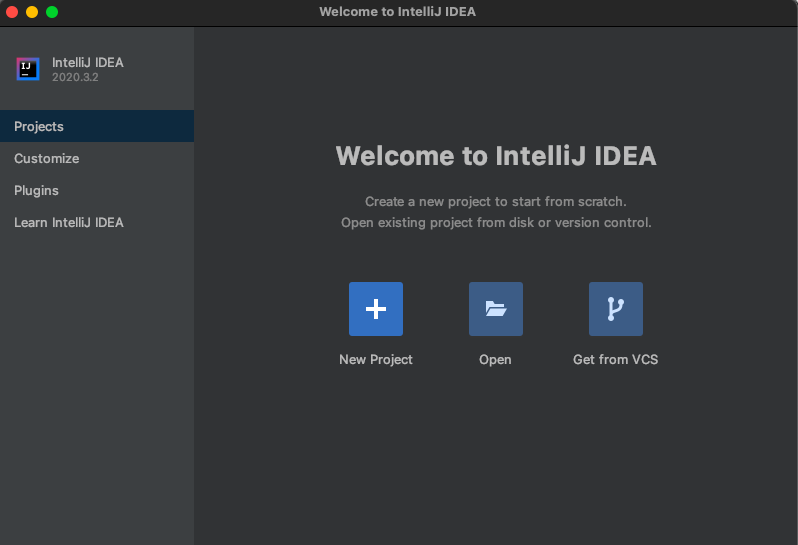
Task: Click "Open existing project from disk" description line
Action: 496,223
